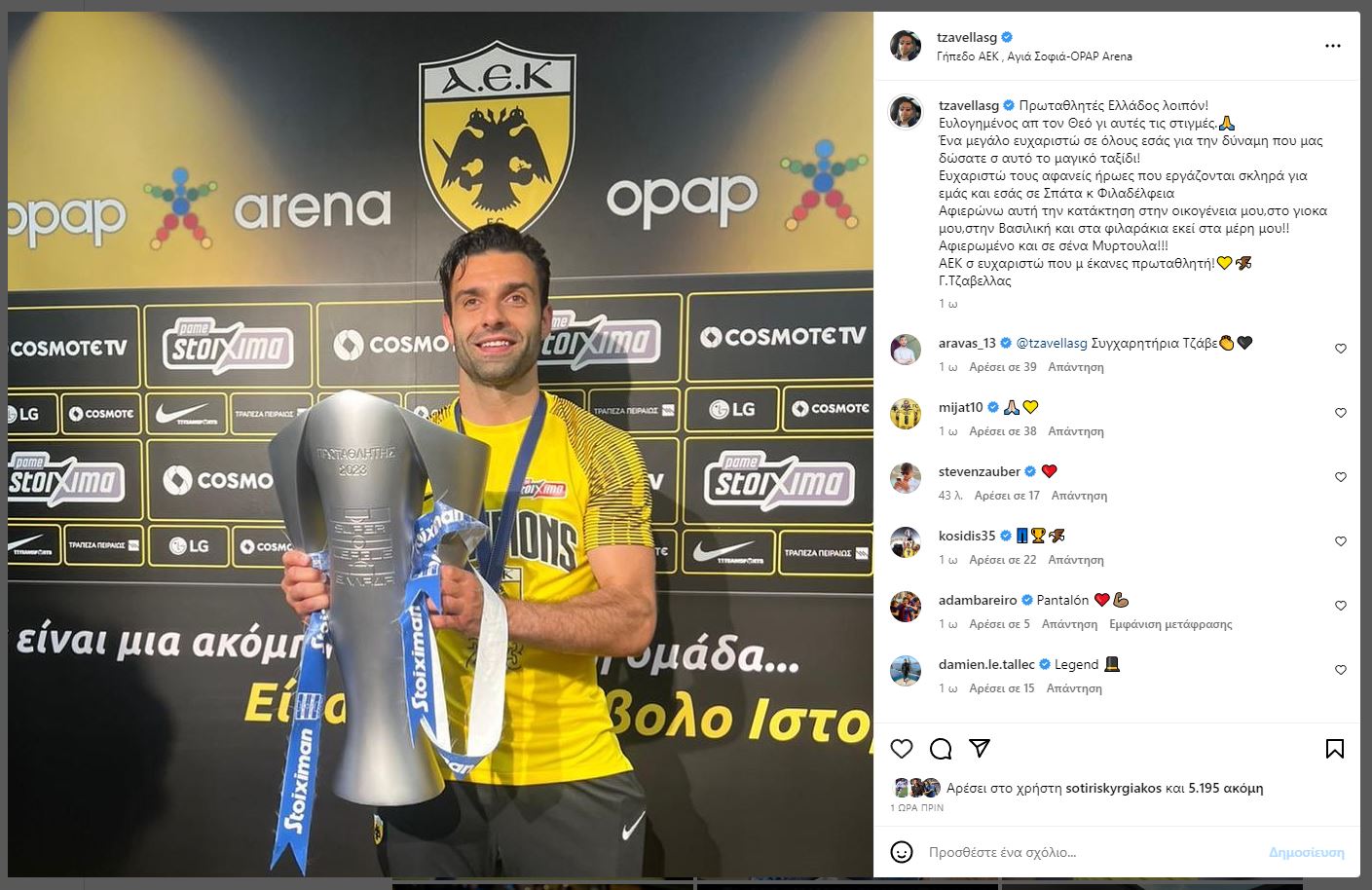Open comment via speech bubble icon
The image size is (1372, 890).
click(941, 748)
